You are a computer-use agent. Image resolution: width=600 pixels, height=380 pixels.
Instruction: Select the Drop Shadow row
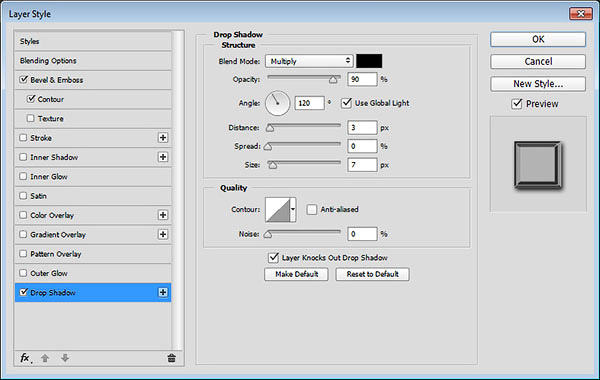(93, 292)
